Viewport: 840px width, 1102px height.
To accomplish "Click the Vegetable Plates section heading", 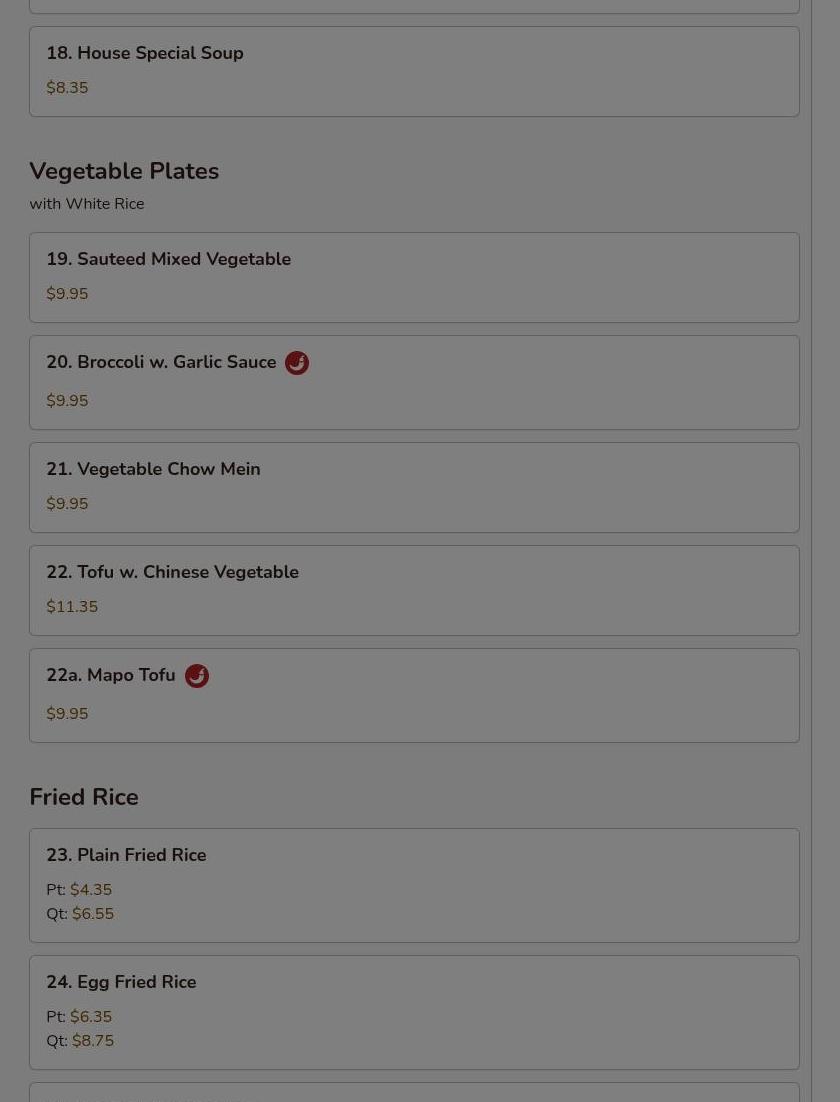I will point(124,172).
